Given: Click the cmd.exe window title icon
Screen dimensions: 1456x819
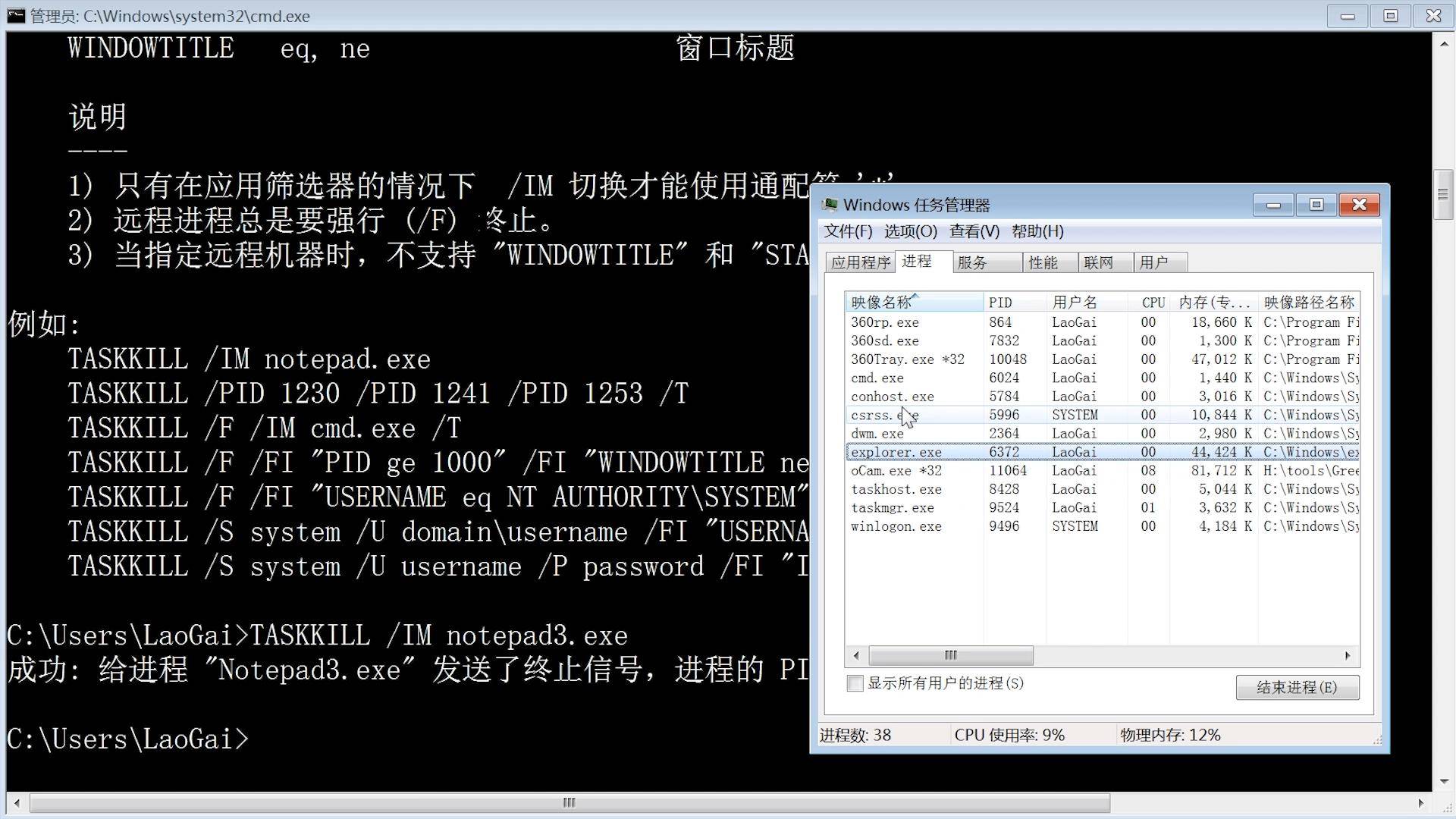Looking at the screenshot, I should coord(16,15).
